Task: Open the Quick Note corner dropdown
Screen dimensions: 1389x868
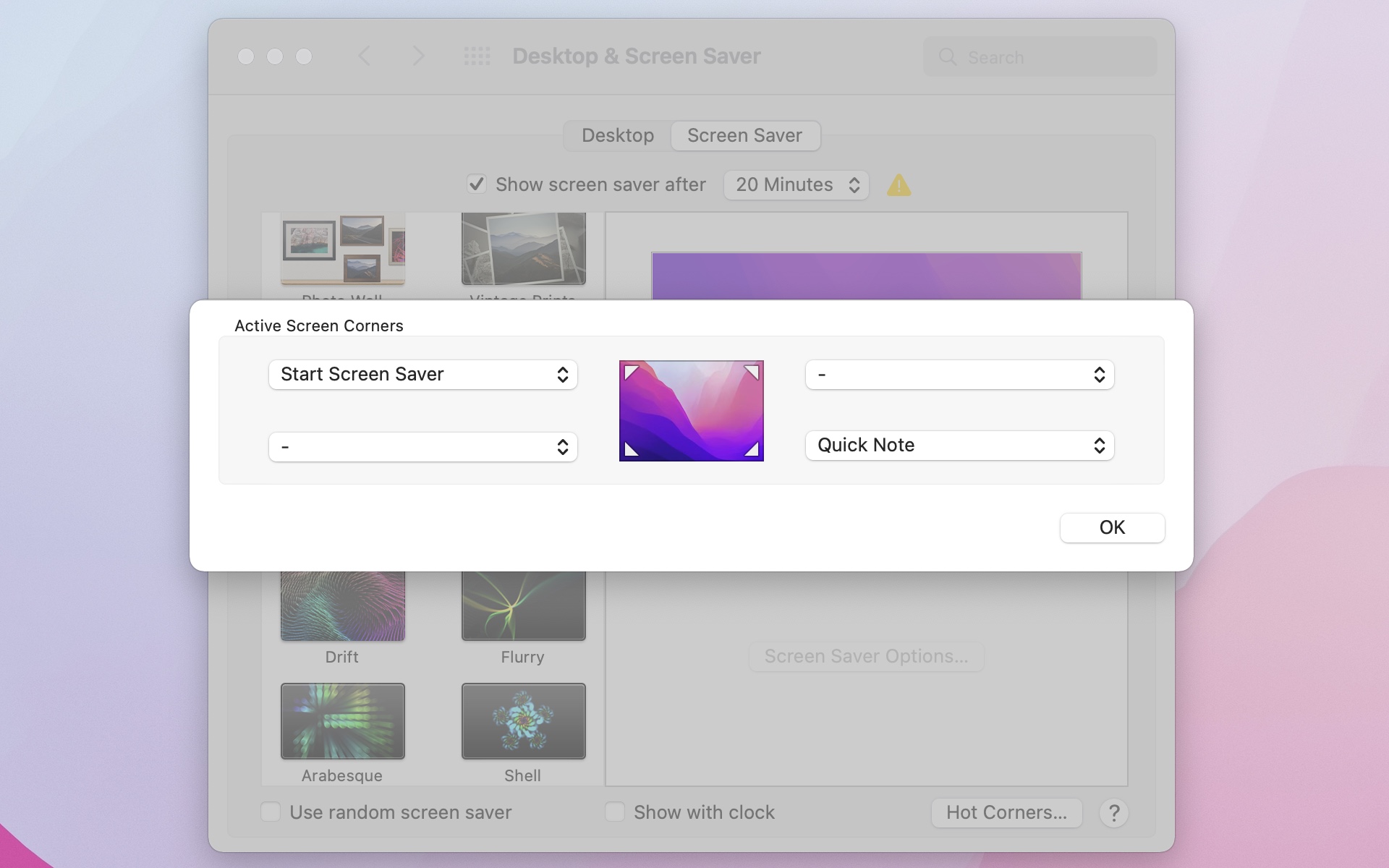Action: pos(959,446)
